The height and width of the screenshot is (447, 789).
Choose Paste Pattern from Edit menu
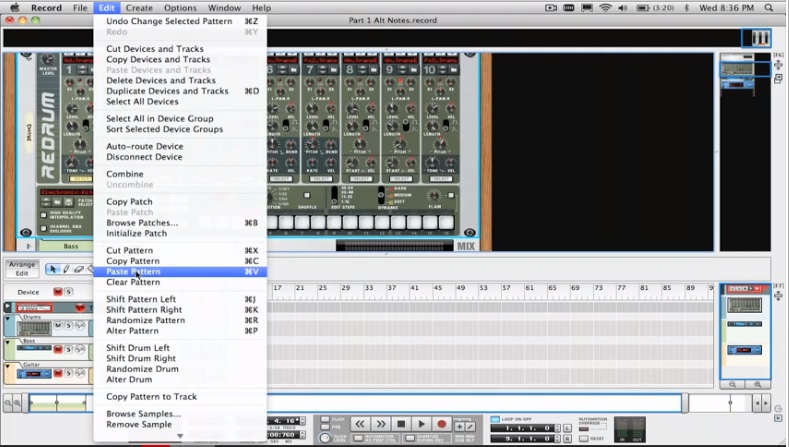point(132,272)
